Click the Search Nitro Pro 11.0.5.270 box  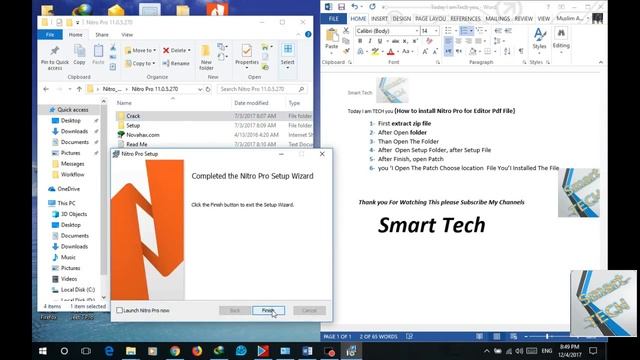pos(262,89)
